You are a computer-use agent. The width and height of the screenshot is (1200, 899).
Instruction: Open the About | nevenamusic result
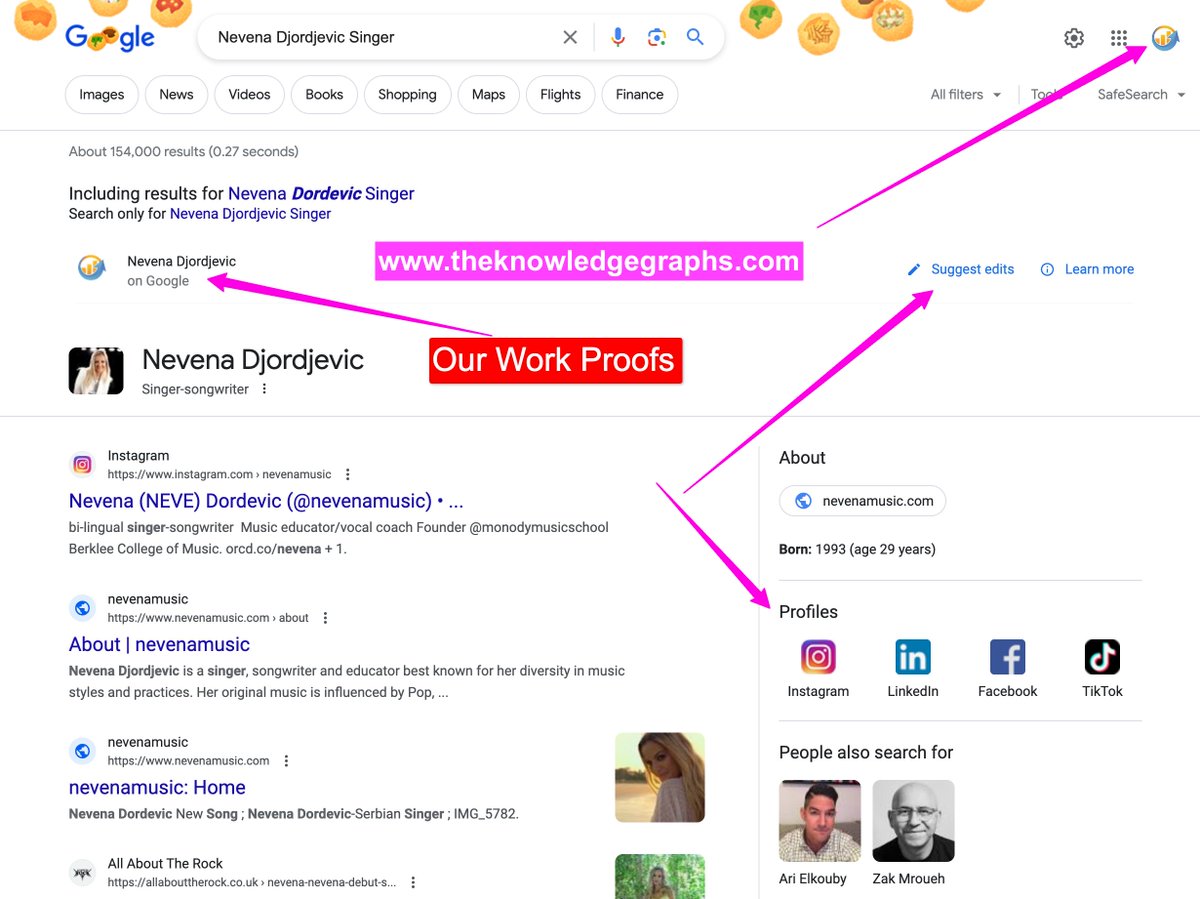(159, 645)
